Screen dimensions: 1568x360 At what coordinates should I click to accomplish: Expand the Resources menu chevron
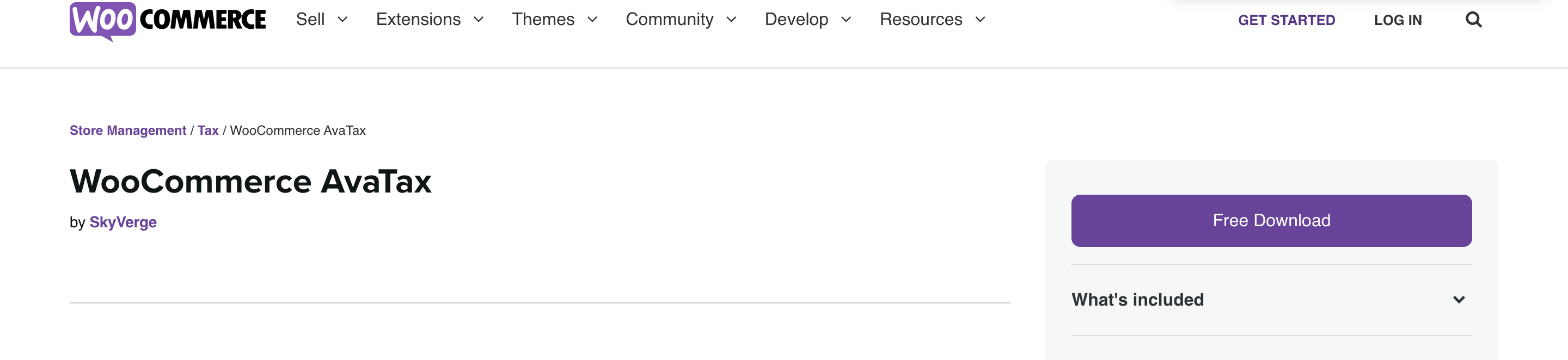click(x=980, y=20)
